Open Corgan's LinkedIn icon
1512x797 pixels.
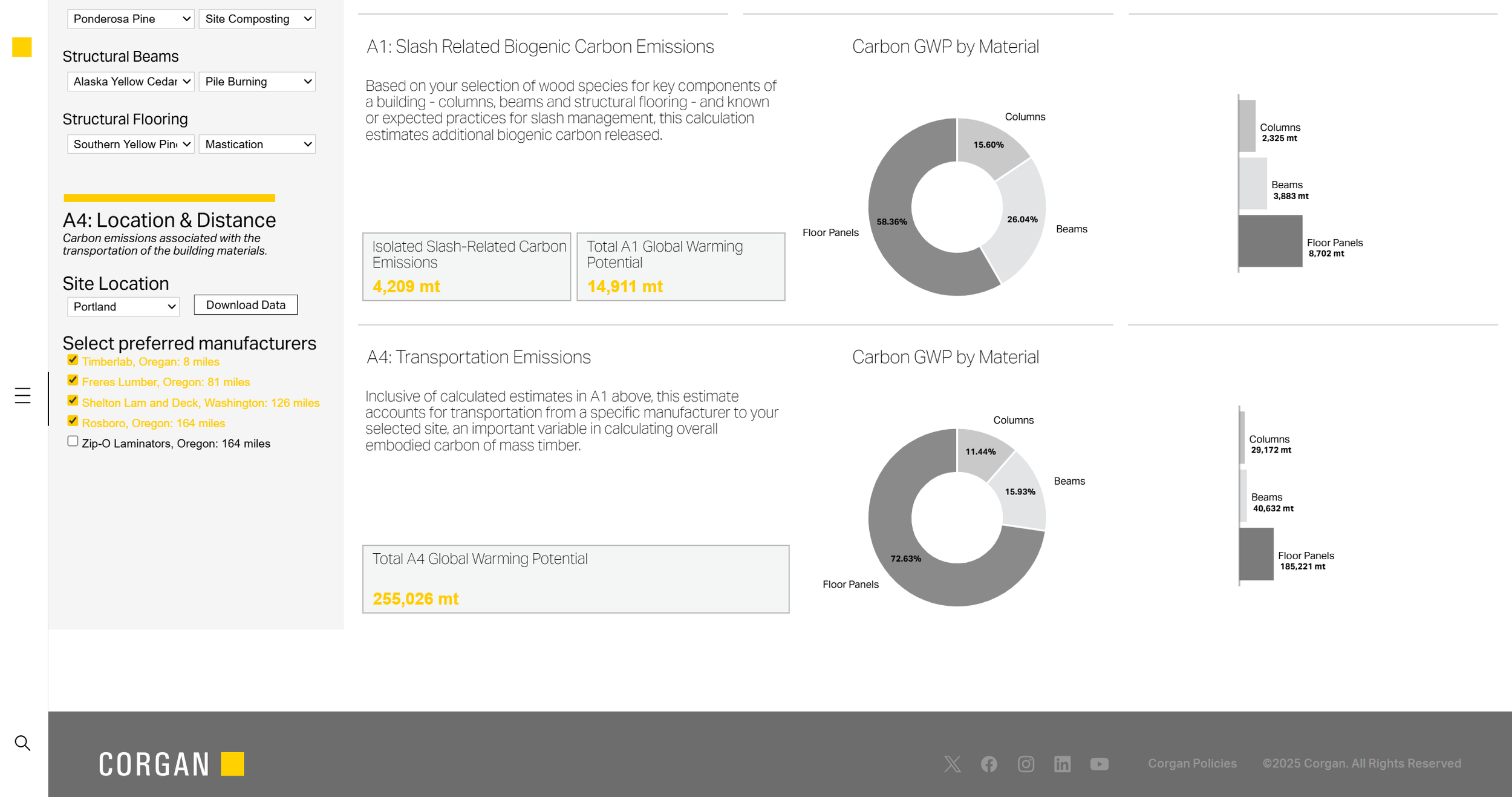(x=1062, y=764)
